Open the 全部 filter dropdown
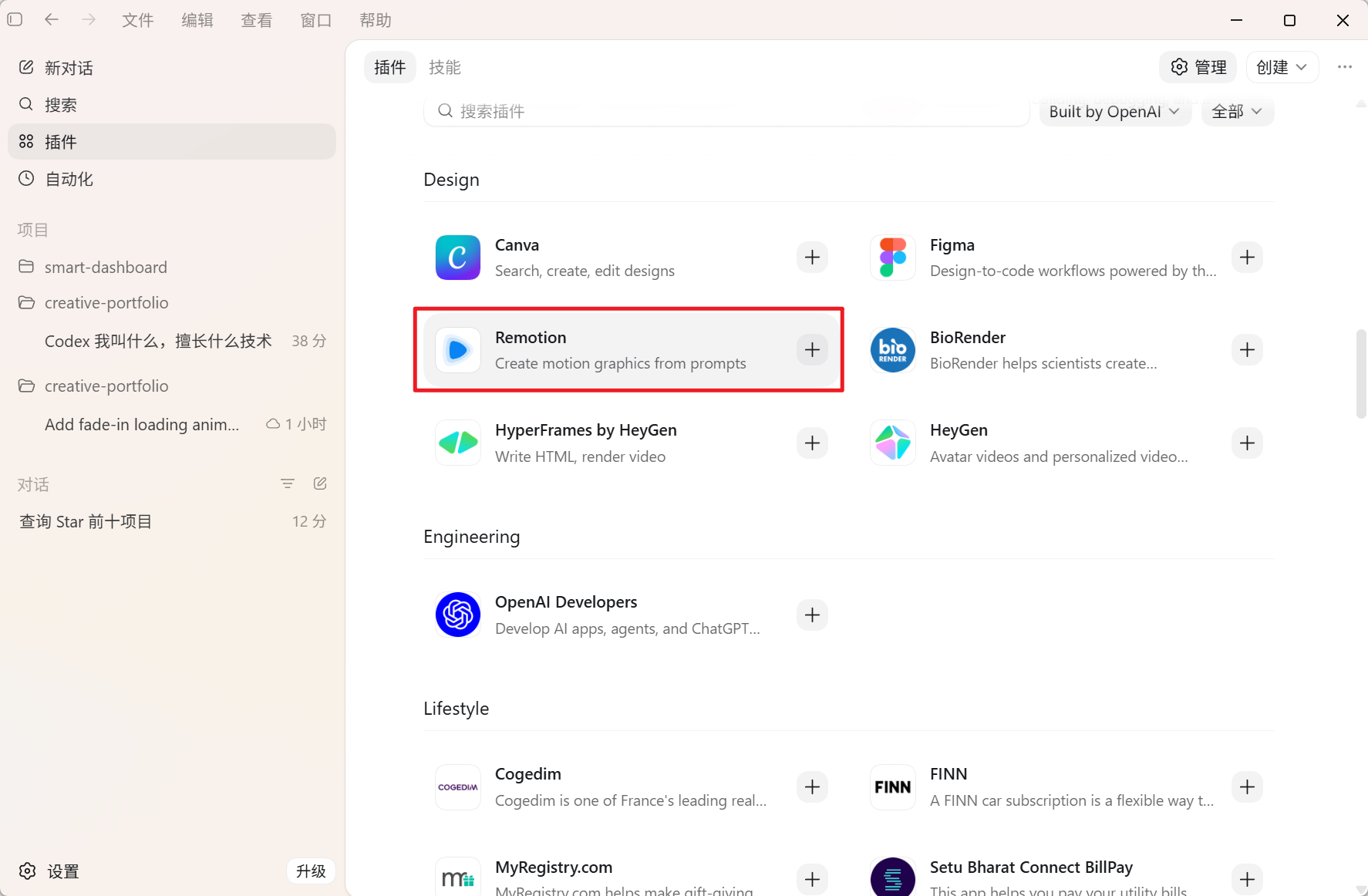The height and width of the screenshot is (896, 1368). (x=1237, y=112)
